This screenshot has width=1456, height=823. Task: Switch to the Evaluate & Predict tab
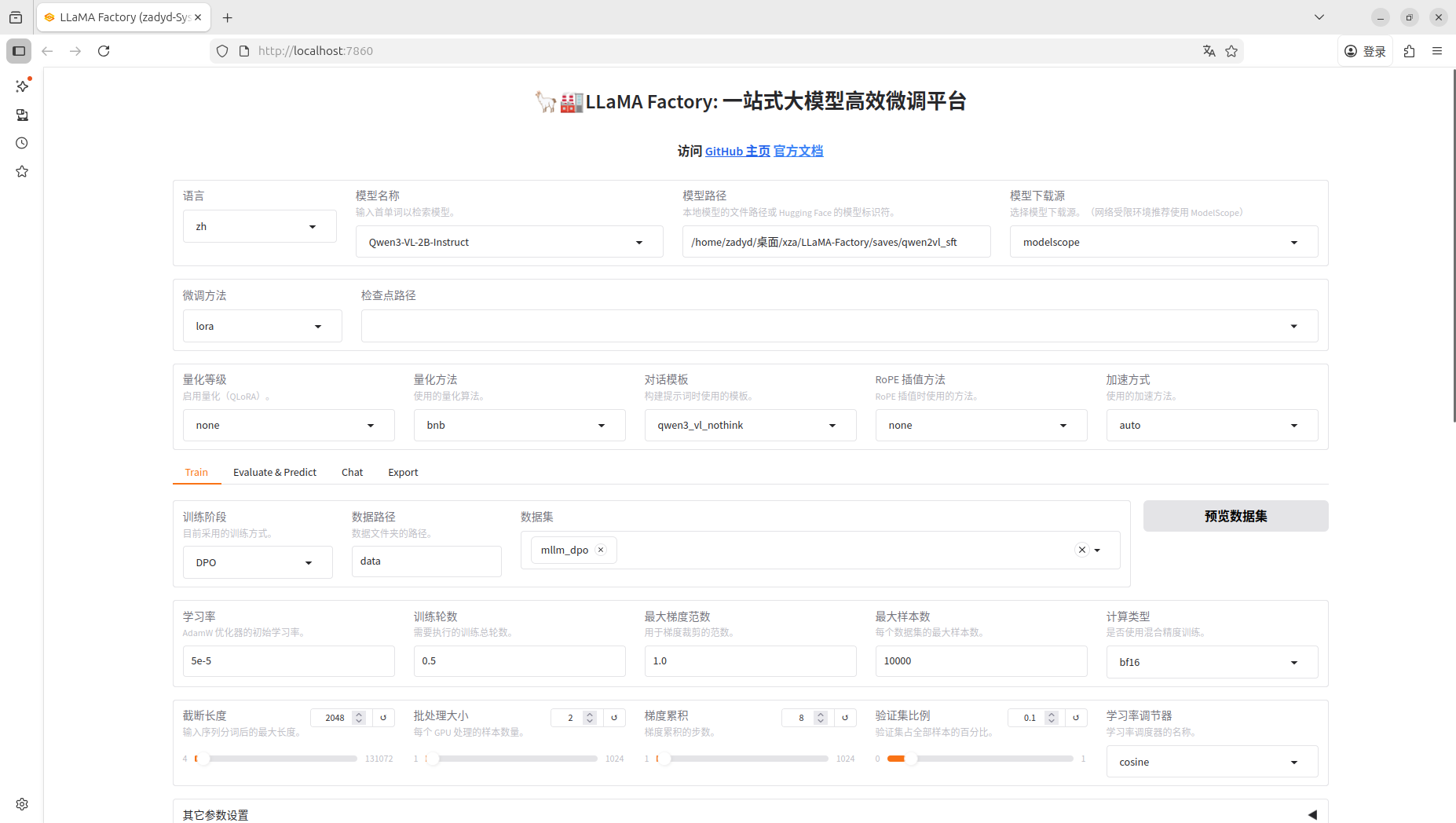[274, 472]
